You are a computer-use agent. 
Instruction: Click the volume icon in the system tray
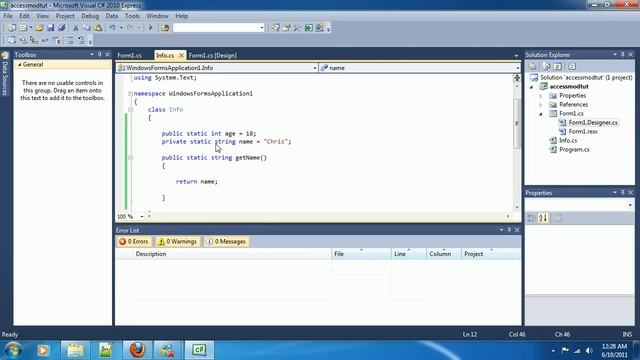tap(589, 350)
